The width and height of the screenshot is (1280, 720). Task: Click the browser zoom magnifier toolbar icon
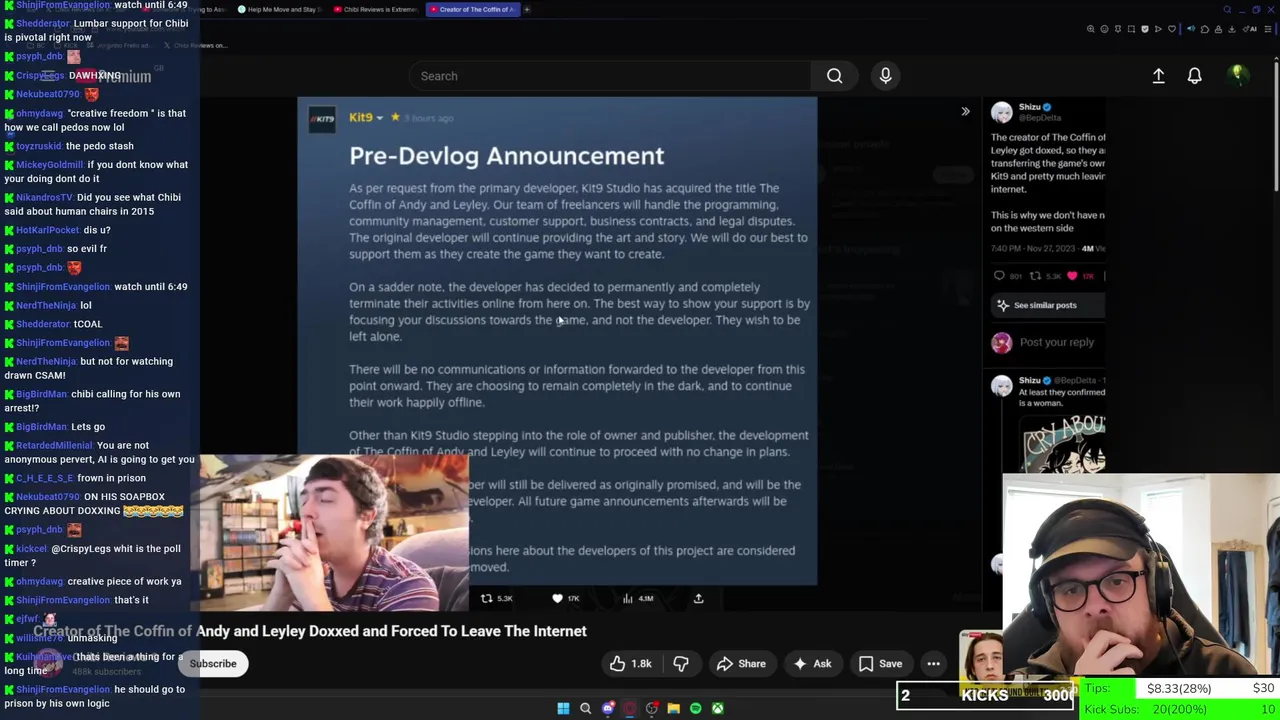click(1091, 29)
